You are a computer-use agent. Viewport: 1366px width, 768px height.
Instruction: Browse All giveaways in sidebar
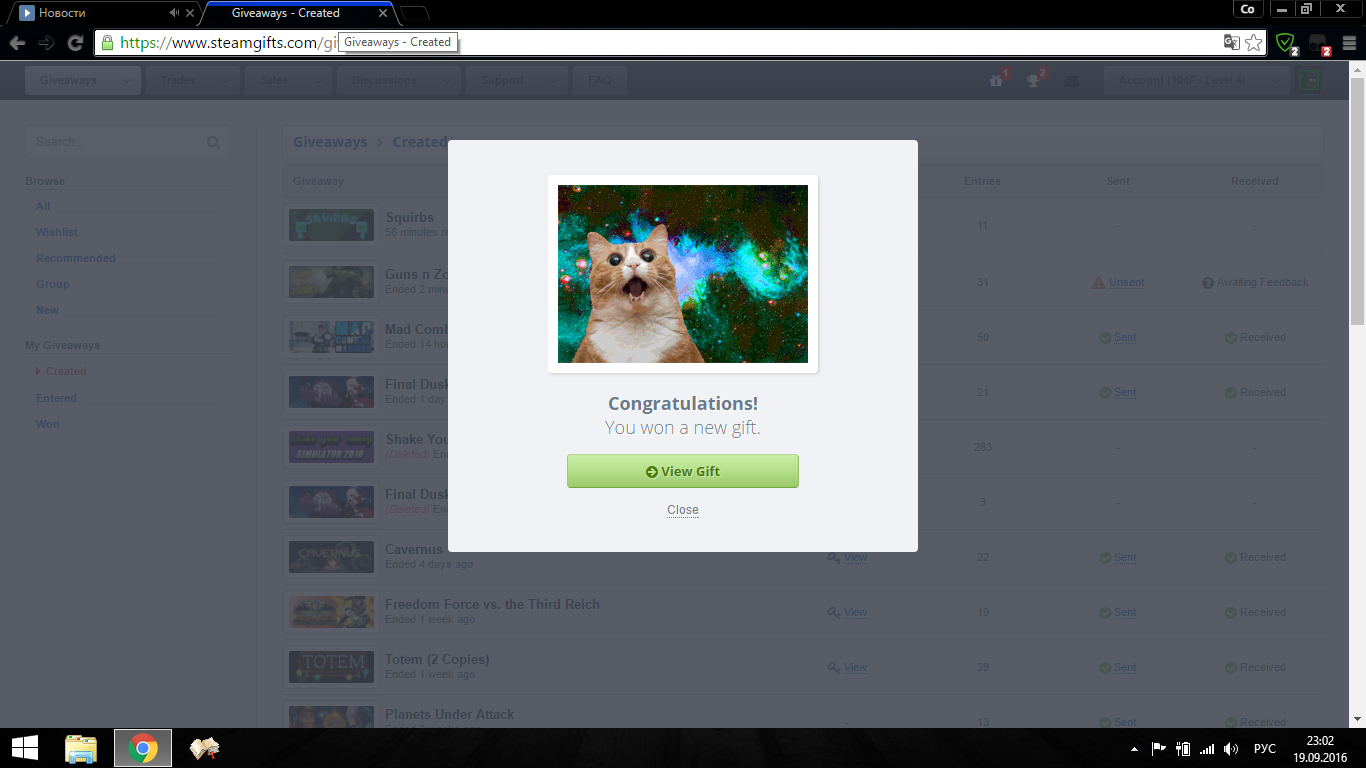pyautogui.click(x=43, y=206)
